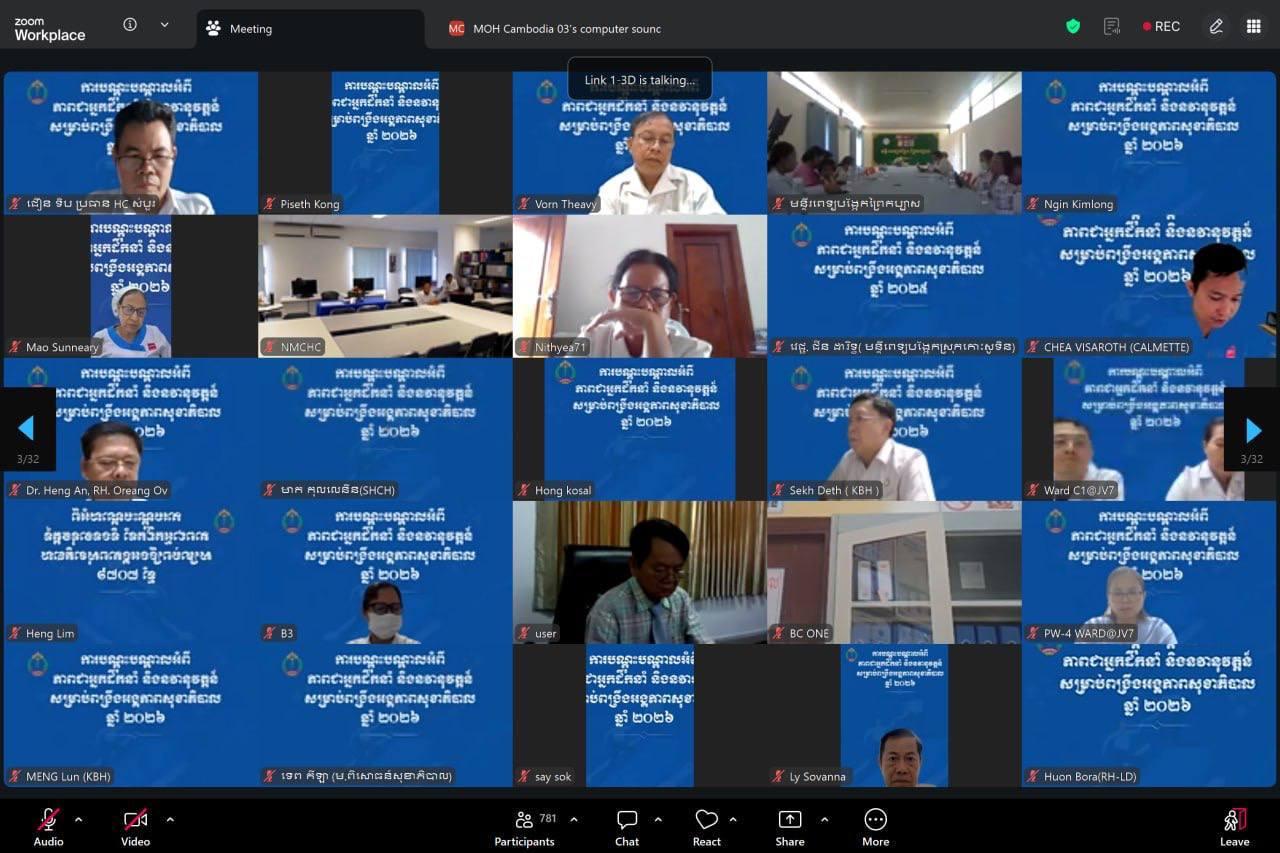Click the Zoom Workplace logo
The image size is (1280, 853).
(49, 29)
